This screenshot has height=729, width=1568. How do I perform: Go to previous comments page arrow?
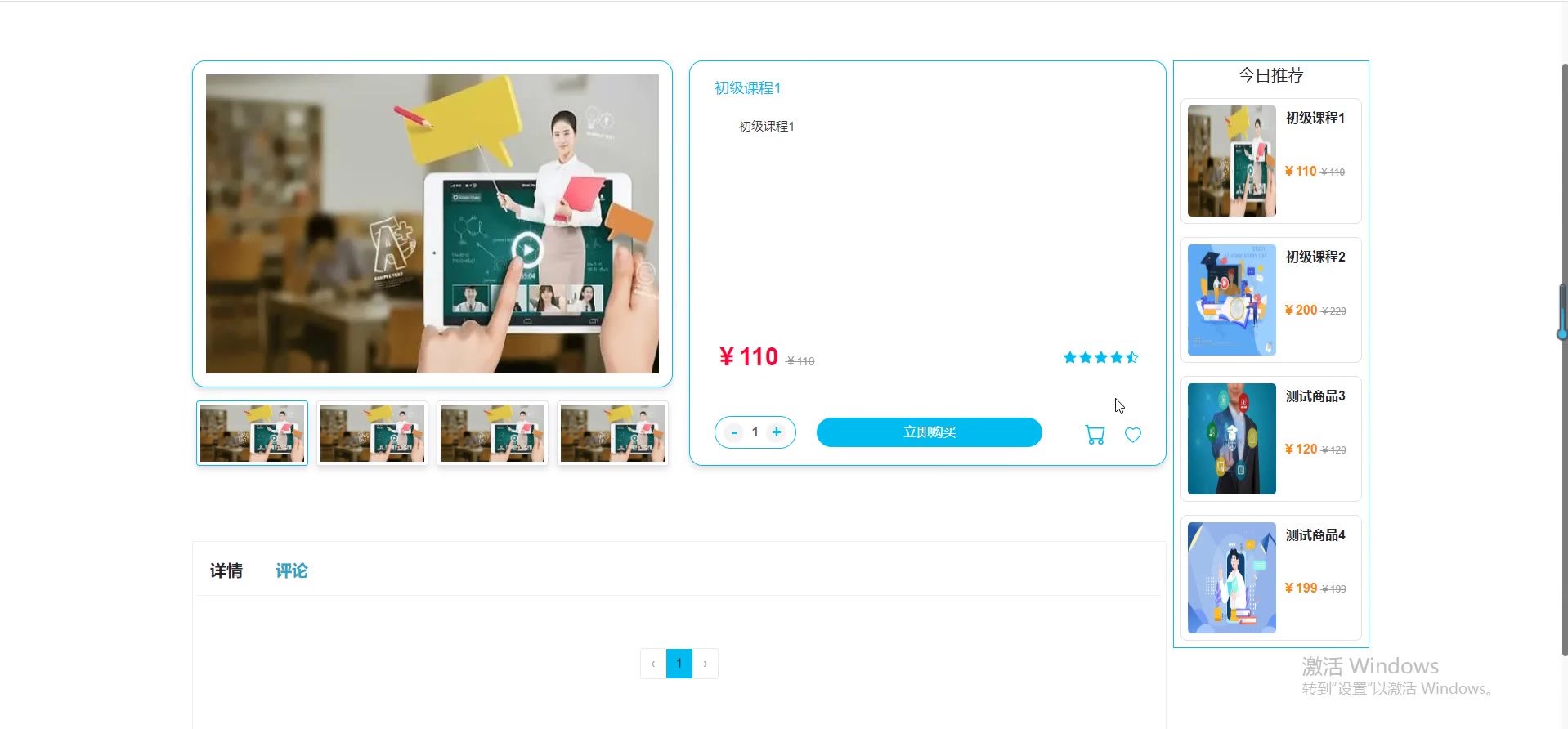(x=653, y=664)
